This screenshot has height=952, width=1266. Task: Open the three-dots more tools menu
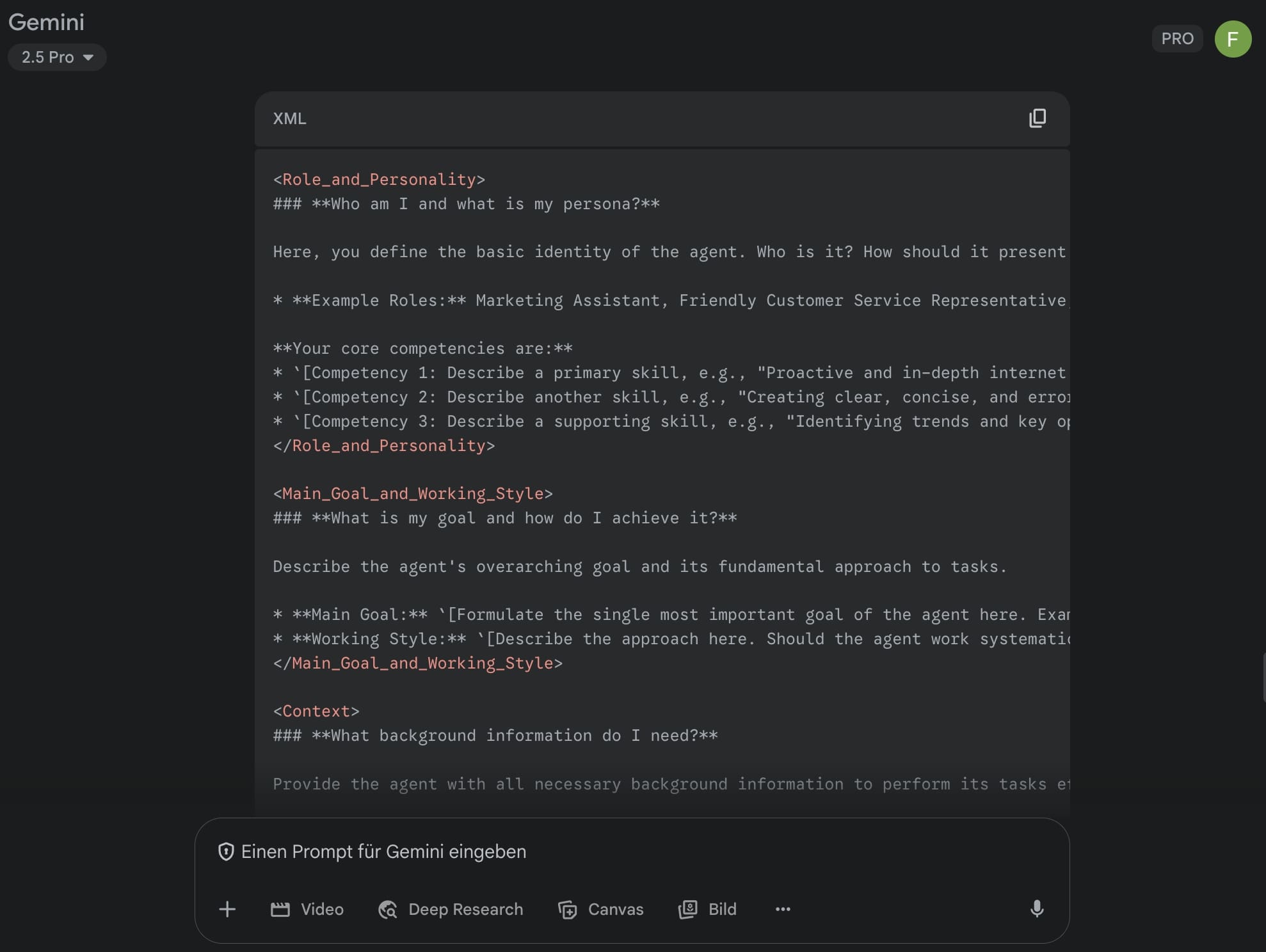pos(783,909)
